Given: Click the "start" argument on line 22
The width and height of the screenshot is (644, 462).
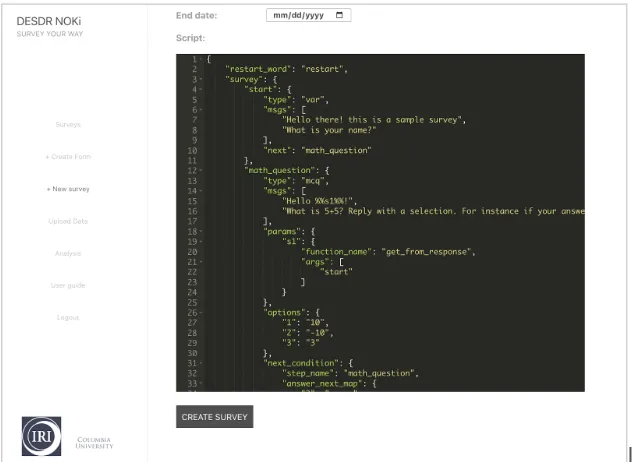Looking at the screenshot, I should (x=336, y=272).
